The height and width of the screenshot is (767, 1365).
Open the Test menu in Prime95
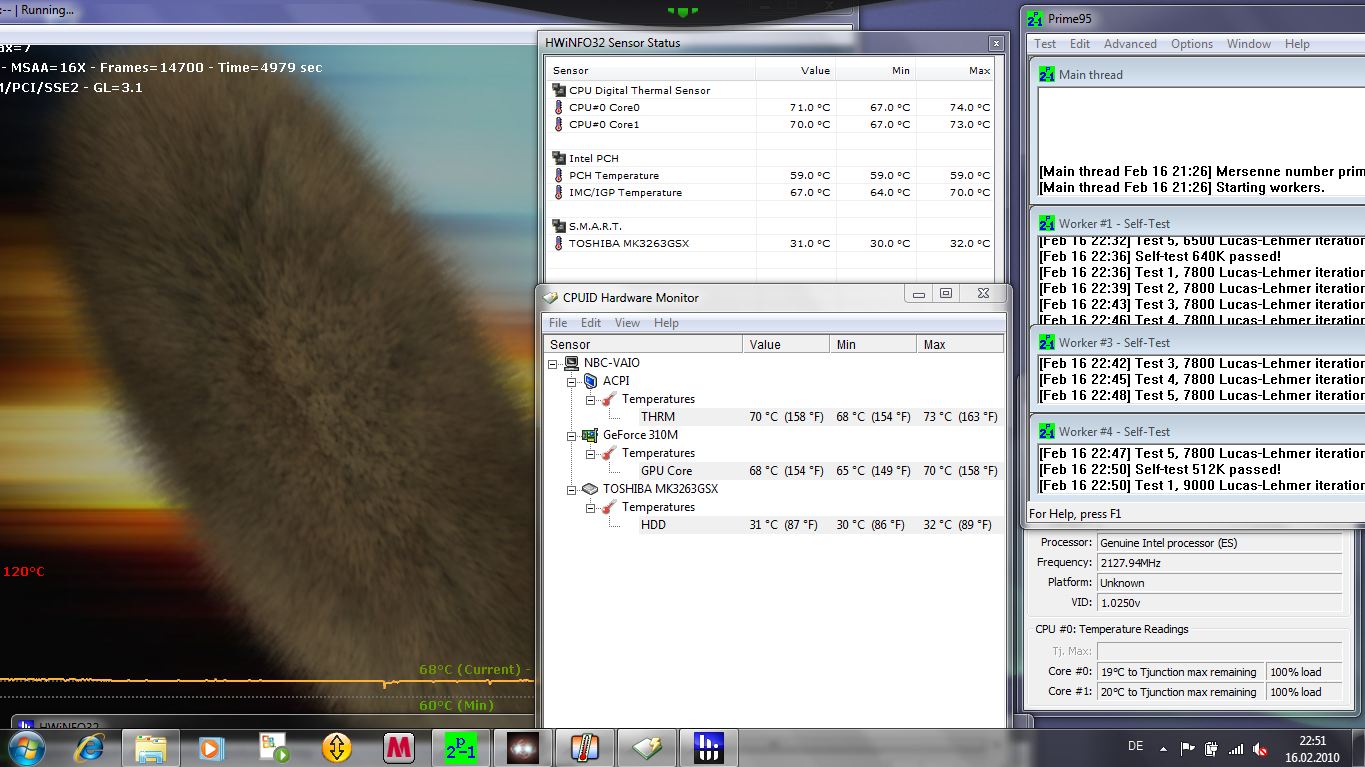pyautogui.click(x=1045, y=44)
